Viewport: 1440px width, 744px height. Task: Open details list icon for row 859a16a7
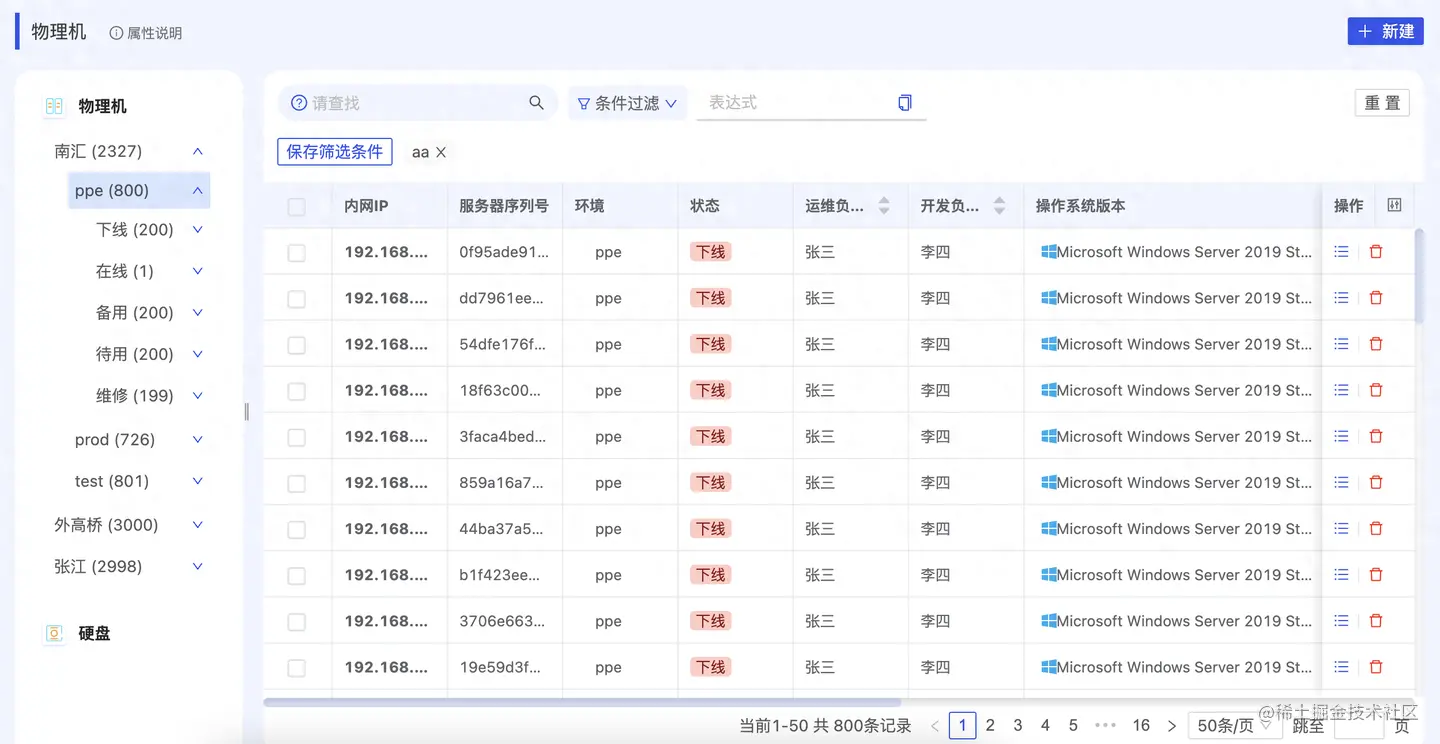click(x=1341, y=482)
